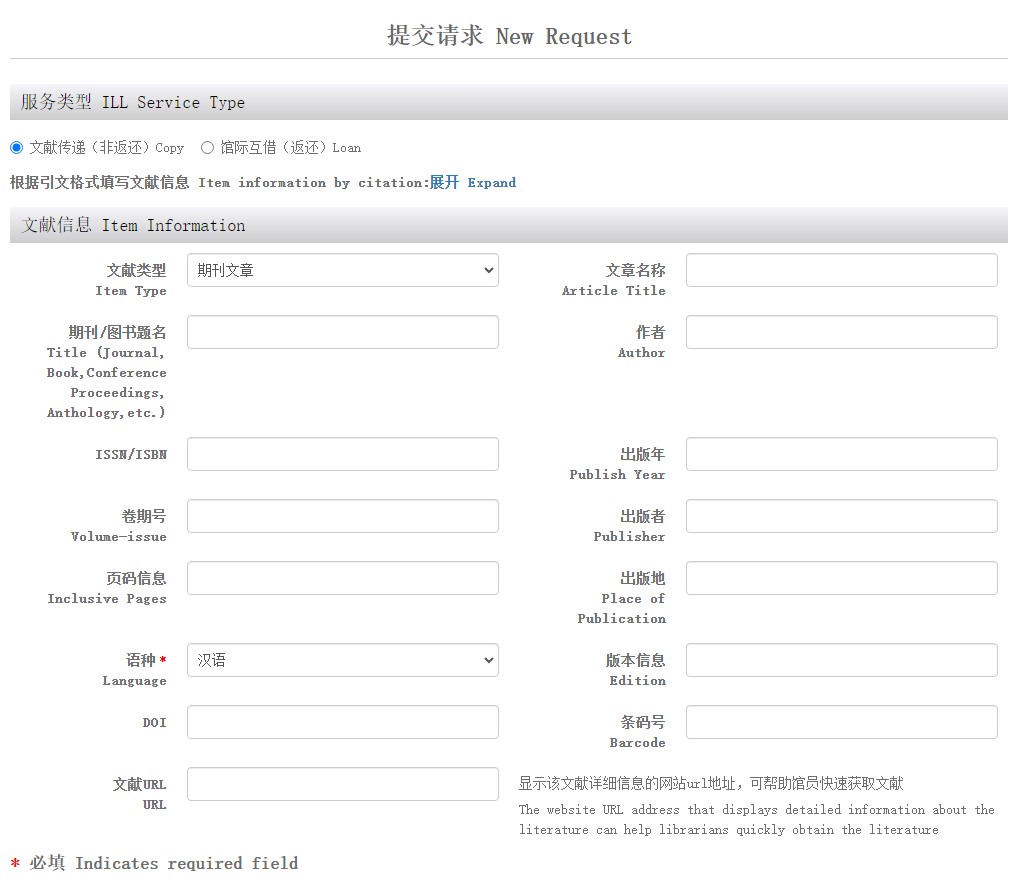The height and width of the screenshot is (884, 1035).
Task: Open the 文献类型 Item Type dropdown
Action: point(342,270)
